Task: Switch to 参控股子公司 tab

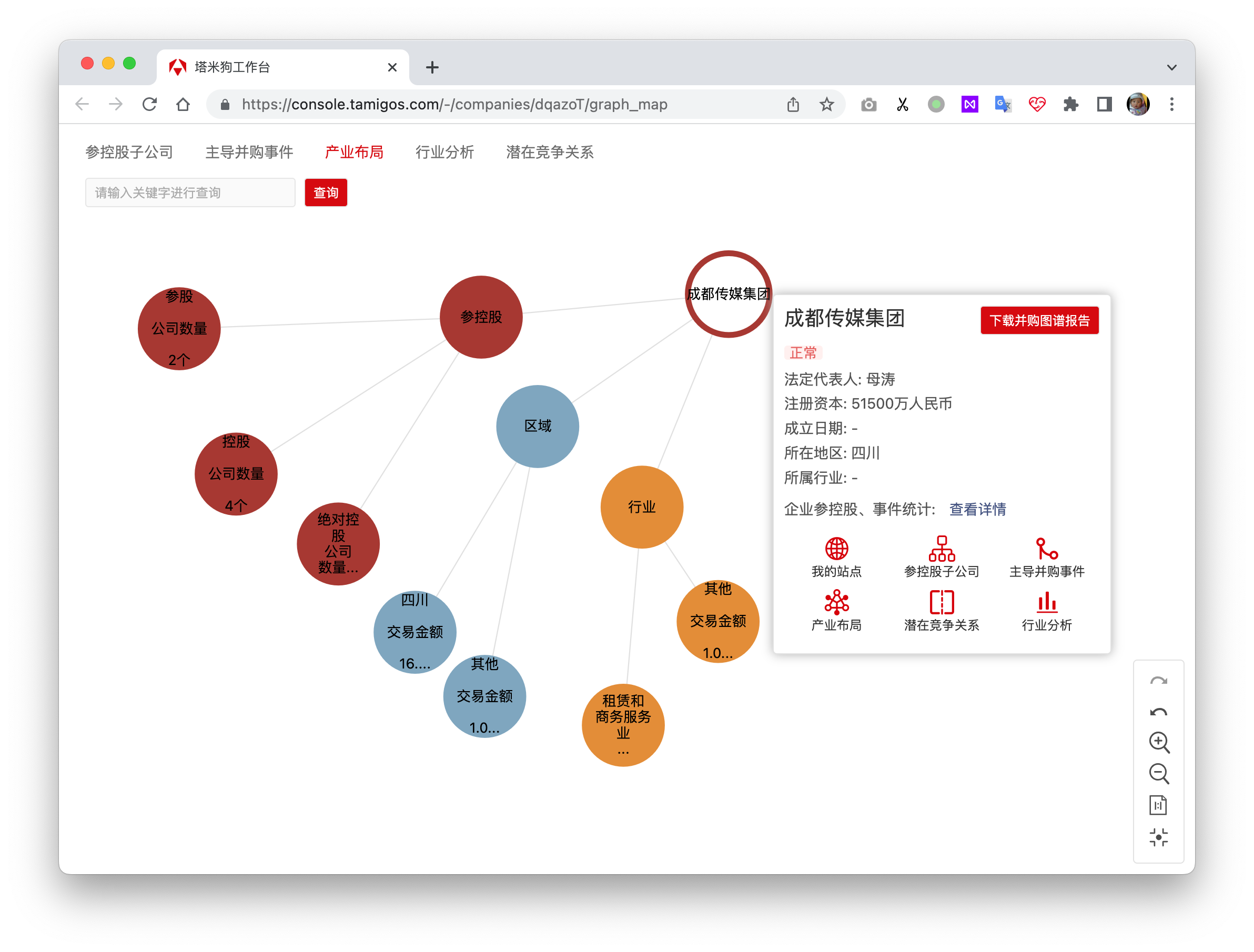Action: pos(129,152)
